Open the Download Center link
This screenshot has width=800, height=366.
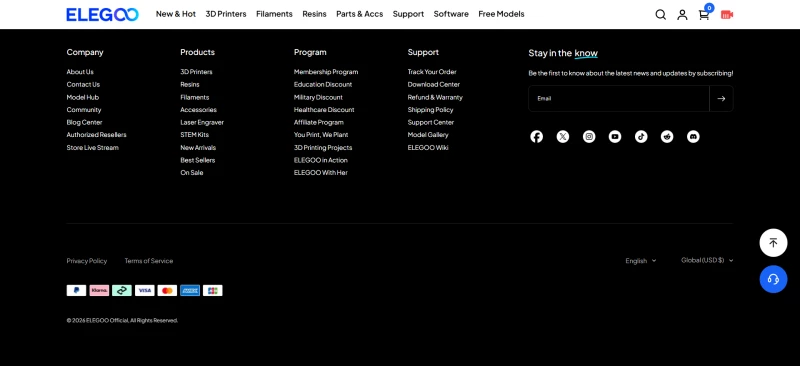point(434,85)
